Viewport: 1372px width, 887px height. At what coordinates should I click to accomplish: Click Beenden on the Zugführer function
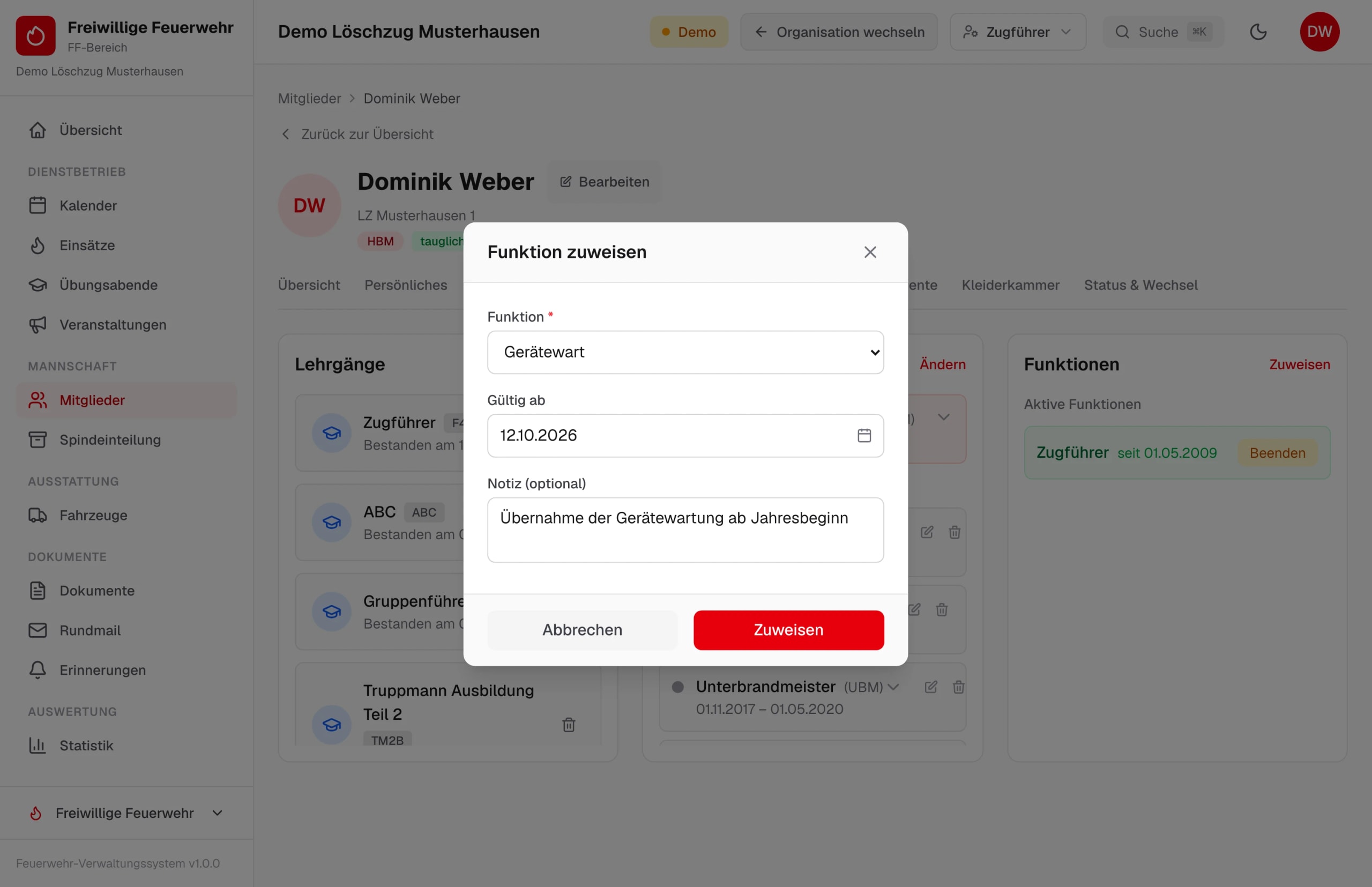(x=1277, y=453)
